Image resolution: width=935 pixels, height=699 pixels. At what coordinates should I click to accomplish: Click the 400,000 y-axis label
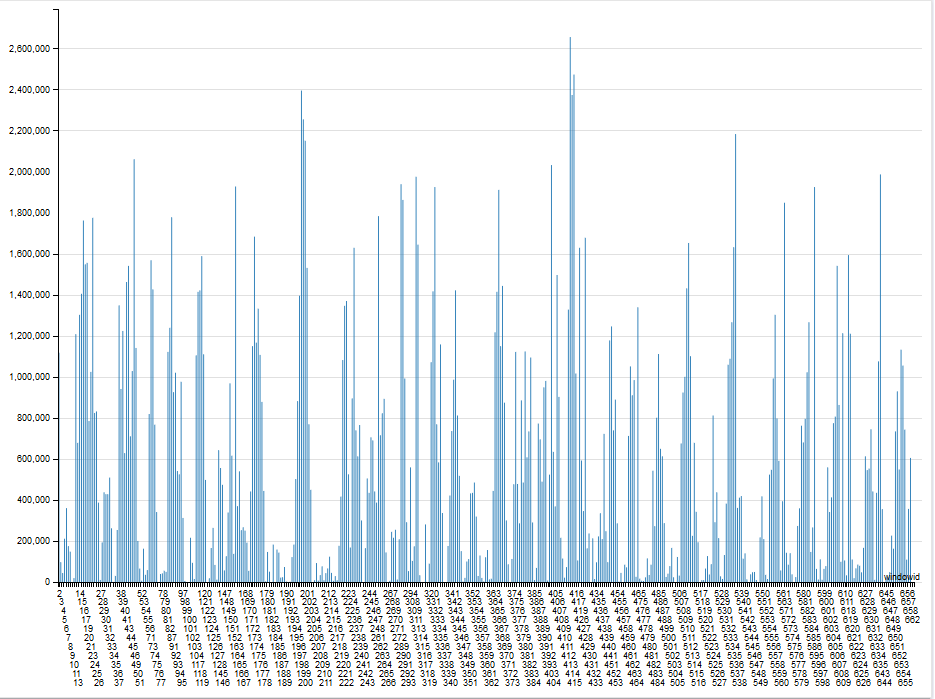[x=31, y=500]
